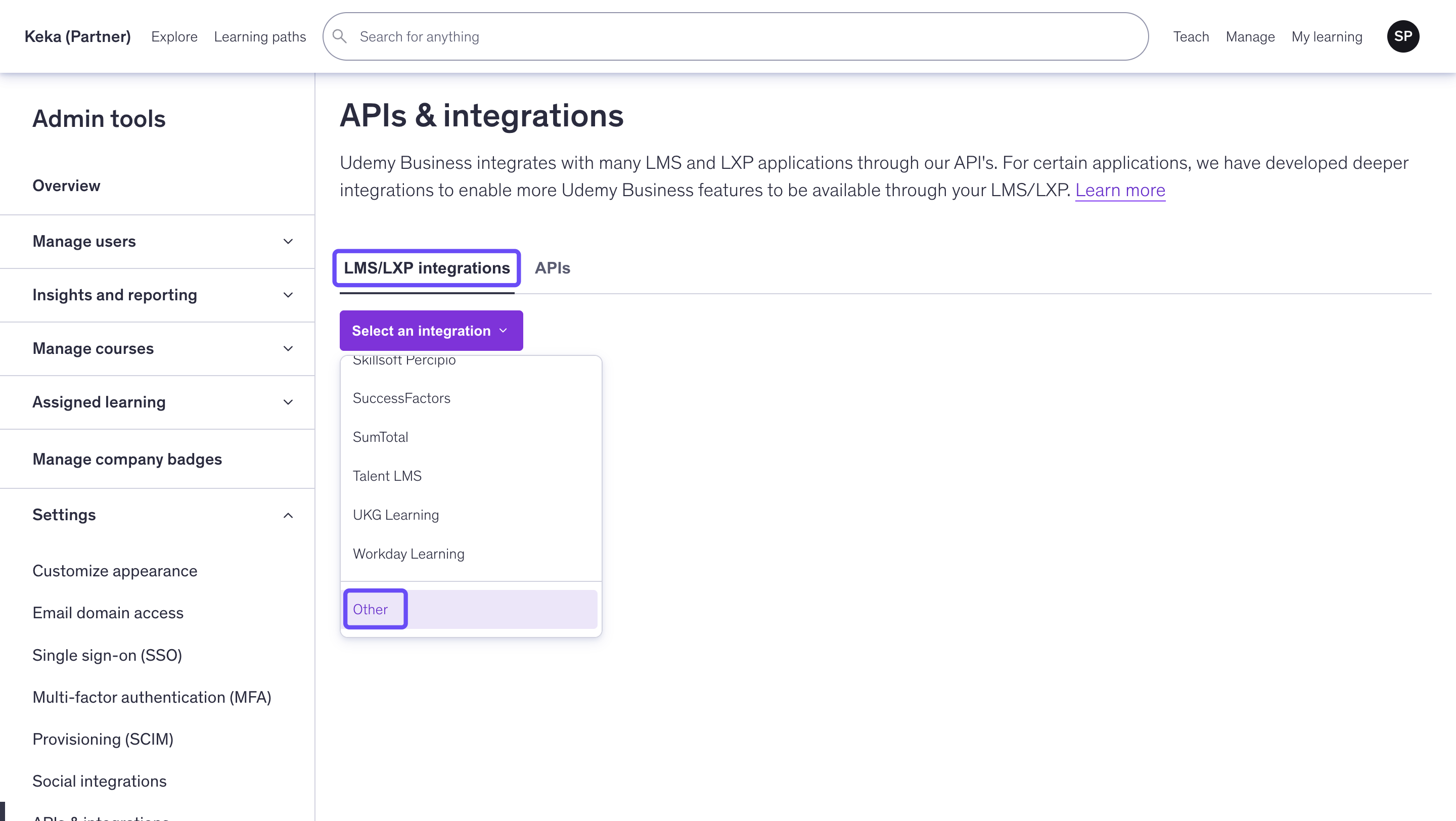Screen dimensions: 1456x821
Task: Pick SuccessFactors from the list
Action: (x=401, y=398)
